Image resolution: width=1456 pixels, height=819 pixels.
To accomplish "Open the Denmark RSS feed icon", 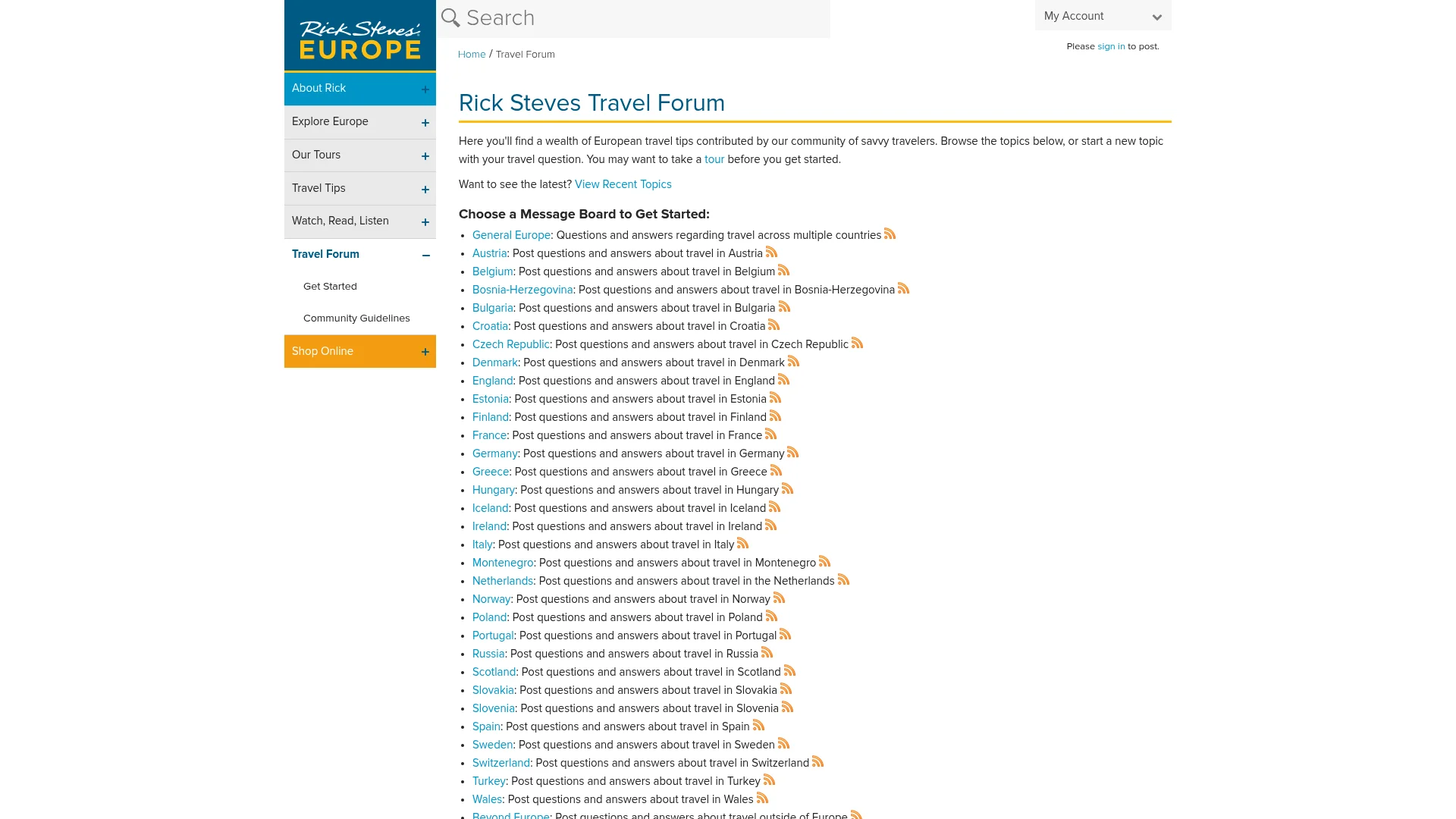I will tap(793, 361).
